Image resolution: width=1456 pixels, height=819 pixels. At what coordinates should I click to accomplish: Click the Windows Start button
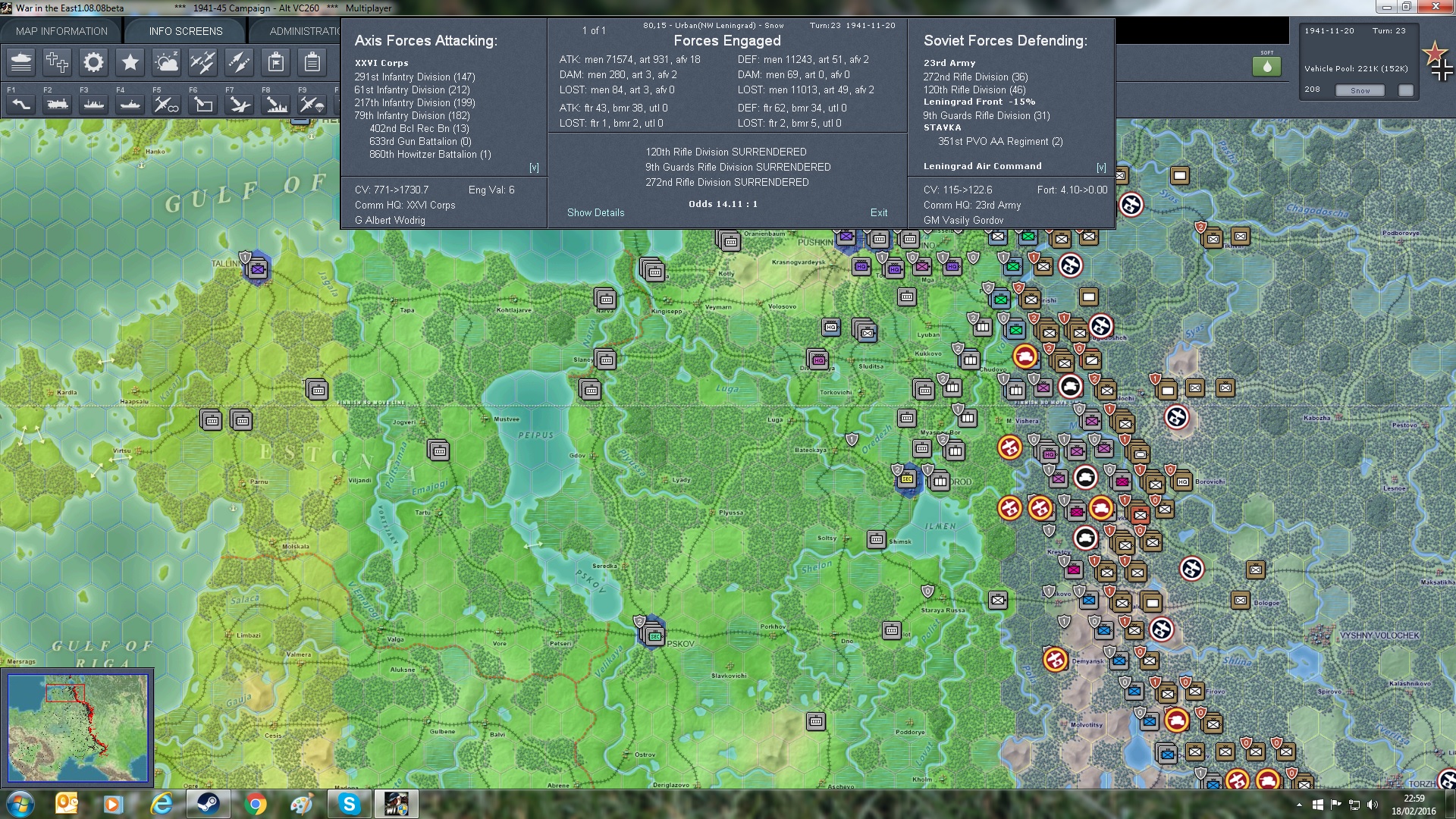point(20,804)
